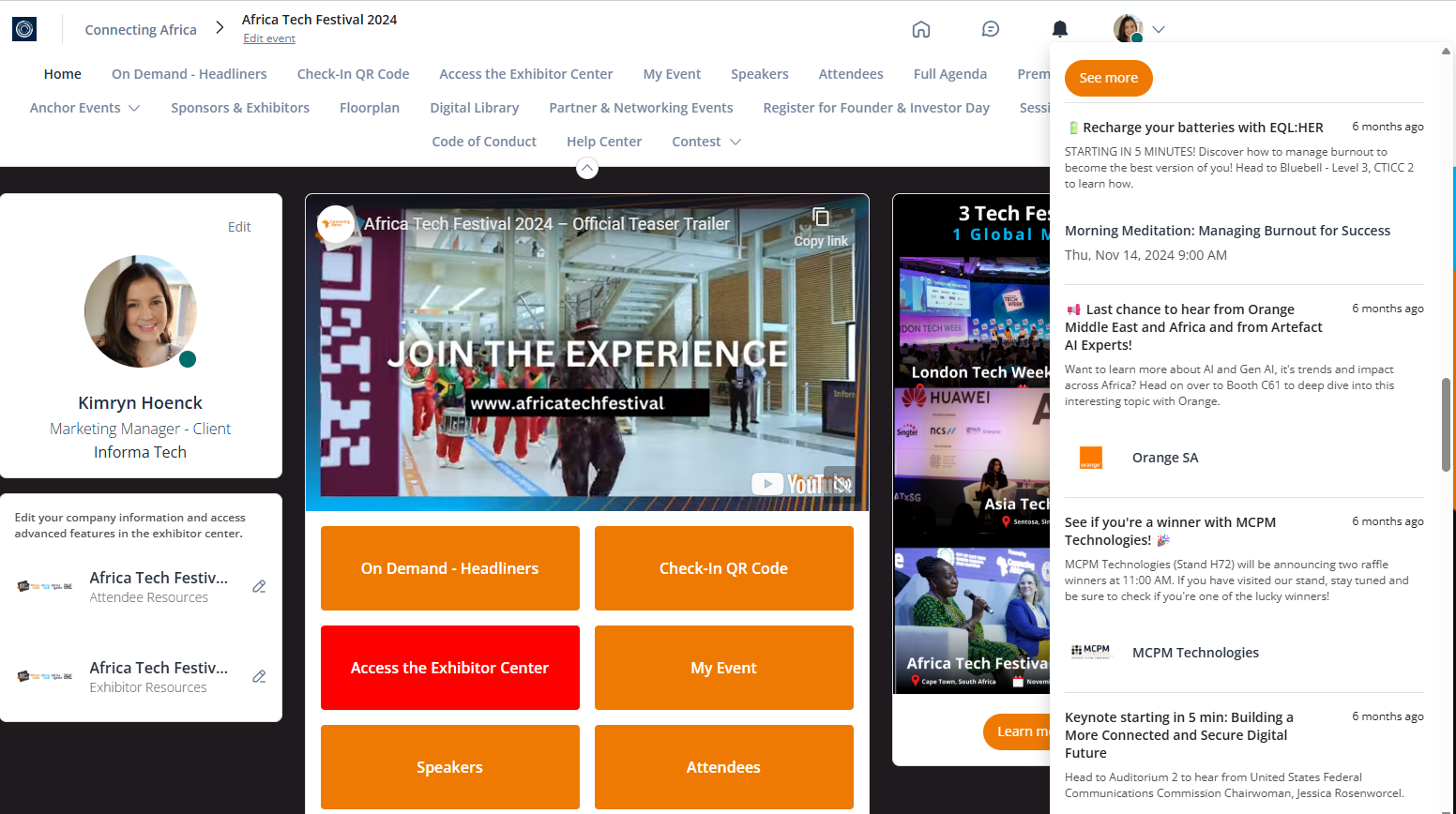Edit Attendee Resources with the pencil icon
This screenshot has height=814, width=1456.
(x=259, y=586)
